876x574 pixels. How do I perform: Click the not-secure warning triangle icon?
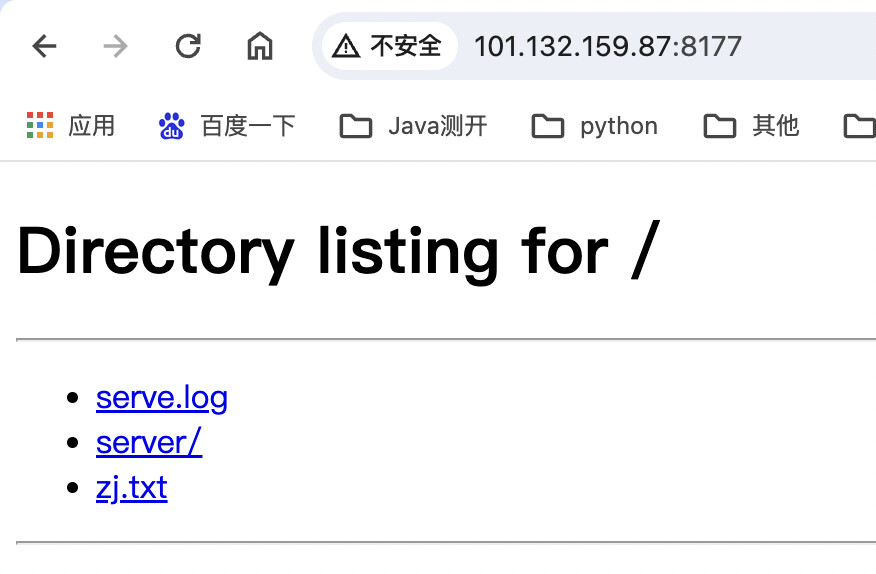click(346, 46)
